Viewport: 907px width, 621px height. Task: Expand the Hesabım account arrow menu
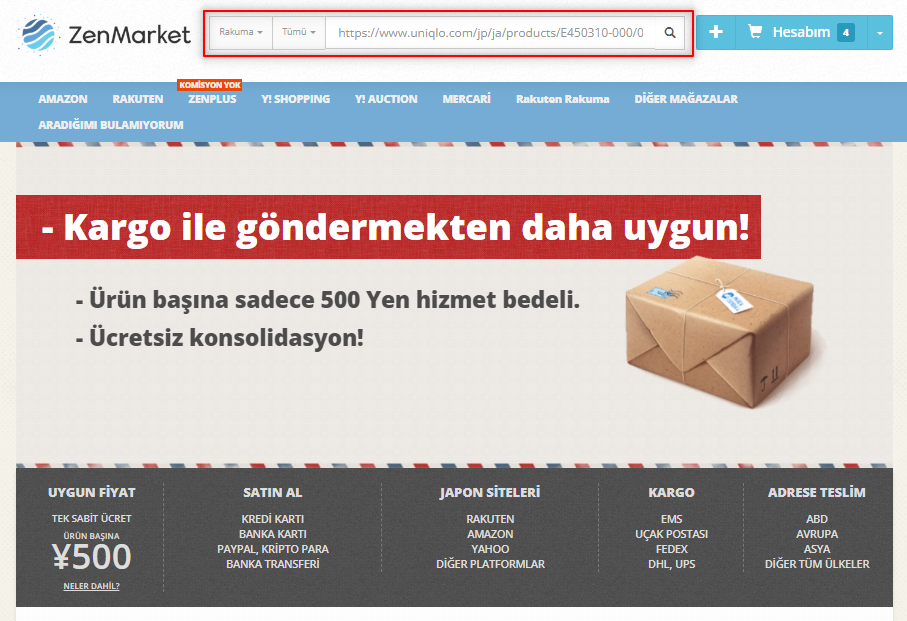[x=880, y=32]
